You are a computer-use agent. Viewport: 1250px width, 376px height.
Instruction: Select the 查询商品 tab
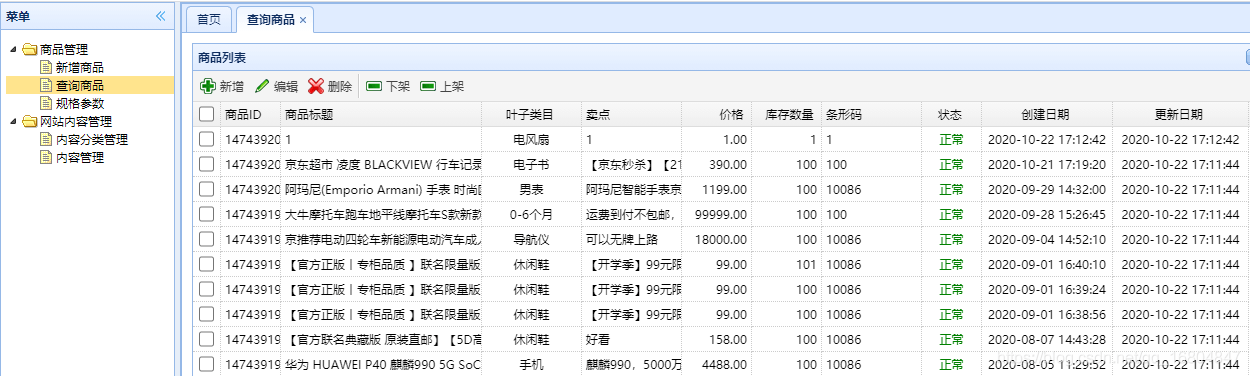(x=271, y=20)
